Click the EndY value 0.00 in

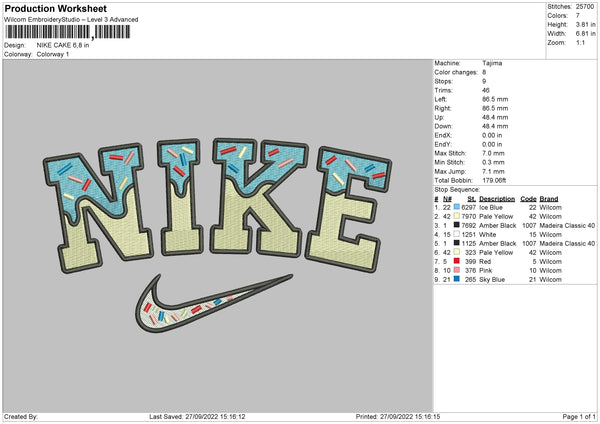click(492, 144)
